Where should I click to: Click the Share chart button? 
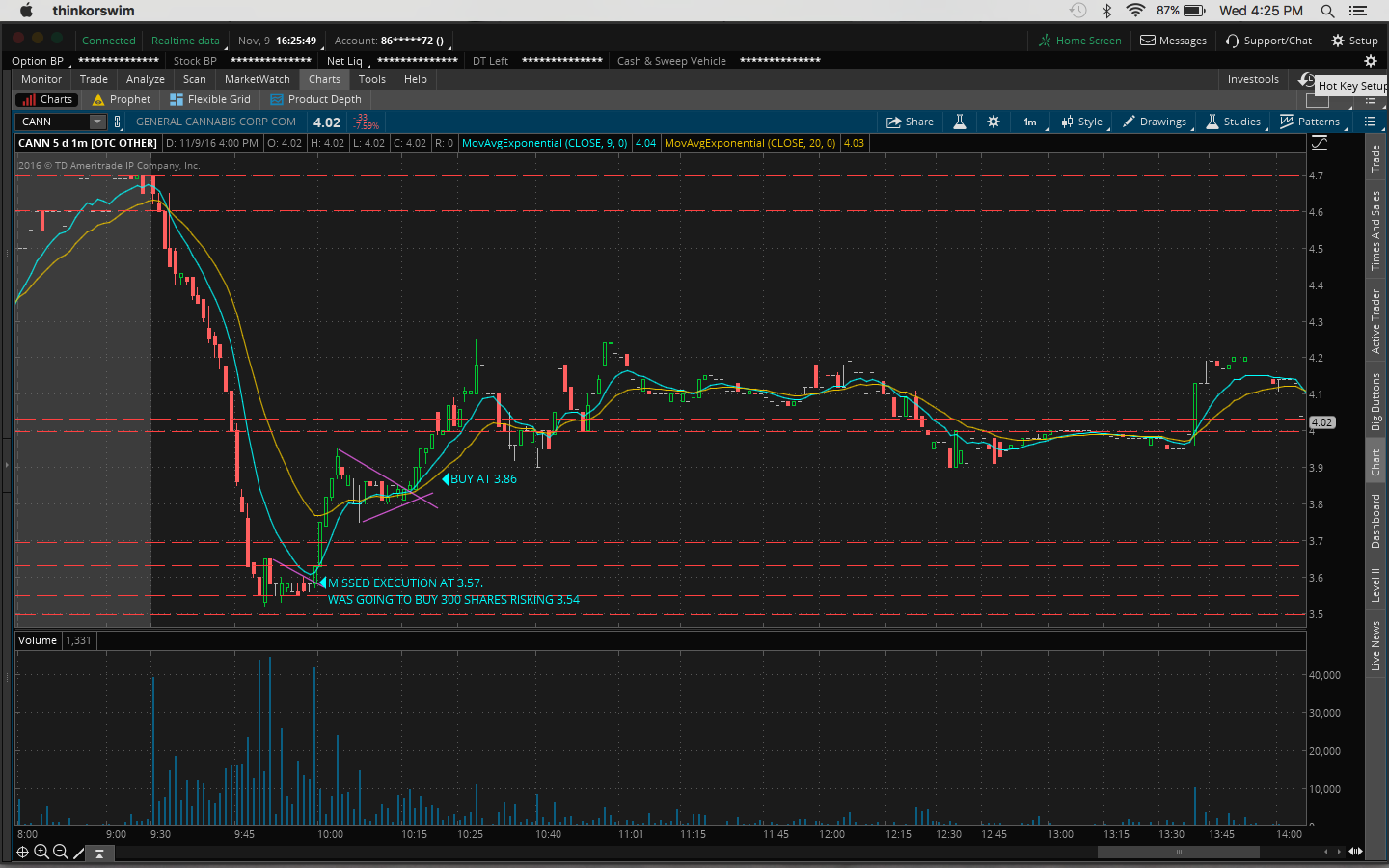pyautogui.click(x=910, y=122)
